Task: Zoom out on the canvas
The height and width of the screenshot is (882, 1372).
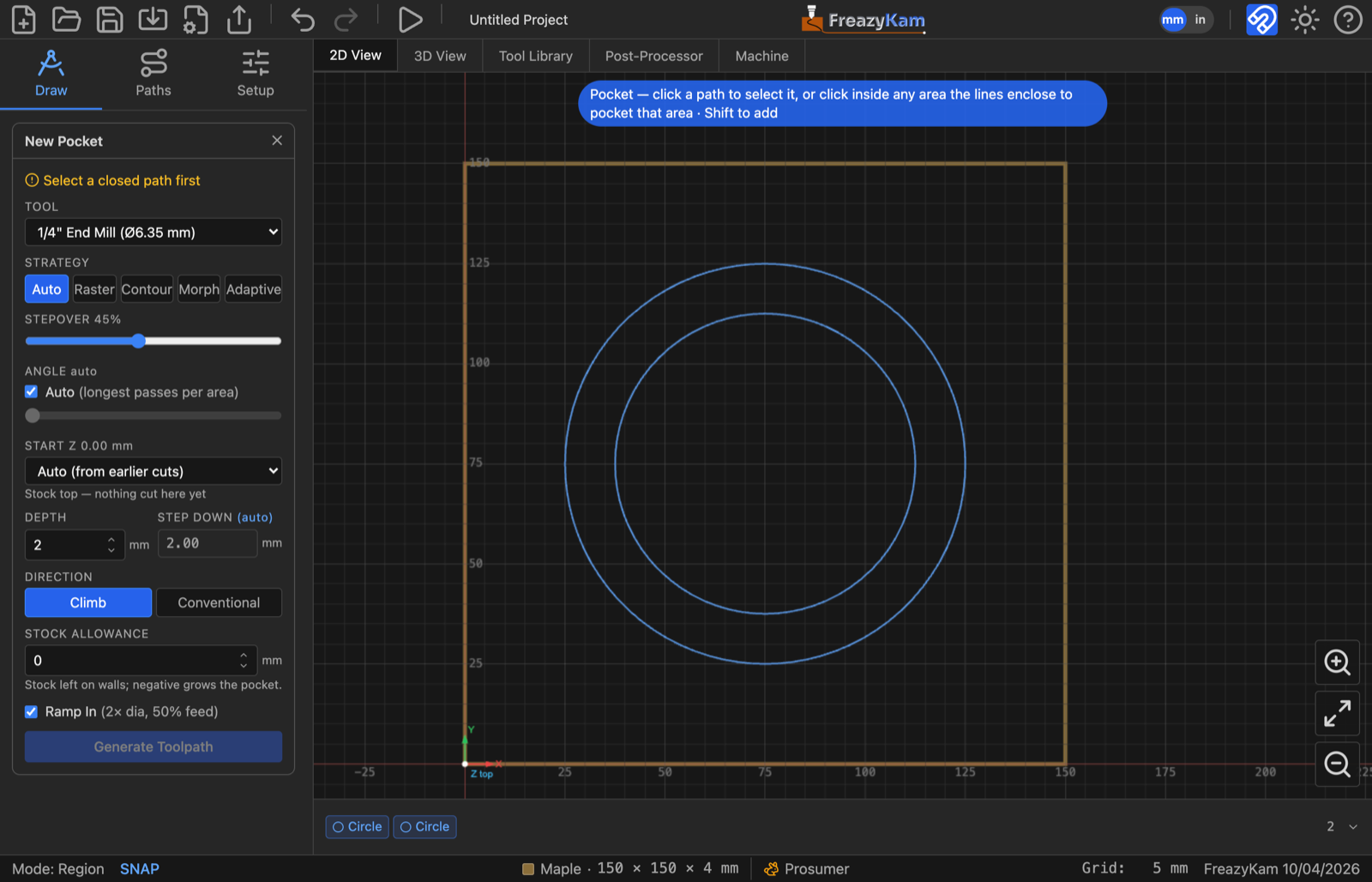Action: [x=1338, y=764]
